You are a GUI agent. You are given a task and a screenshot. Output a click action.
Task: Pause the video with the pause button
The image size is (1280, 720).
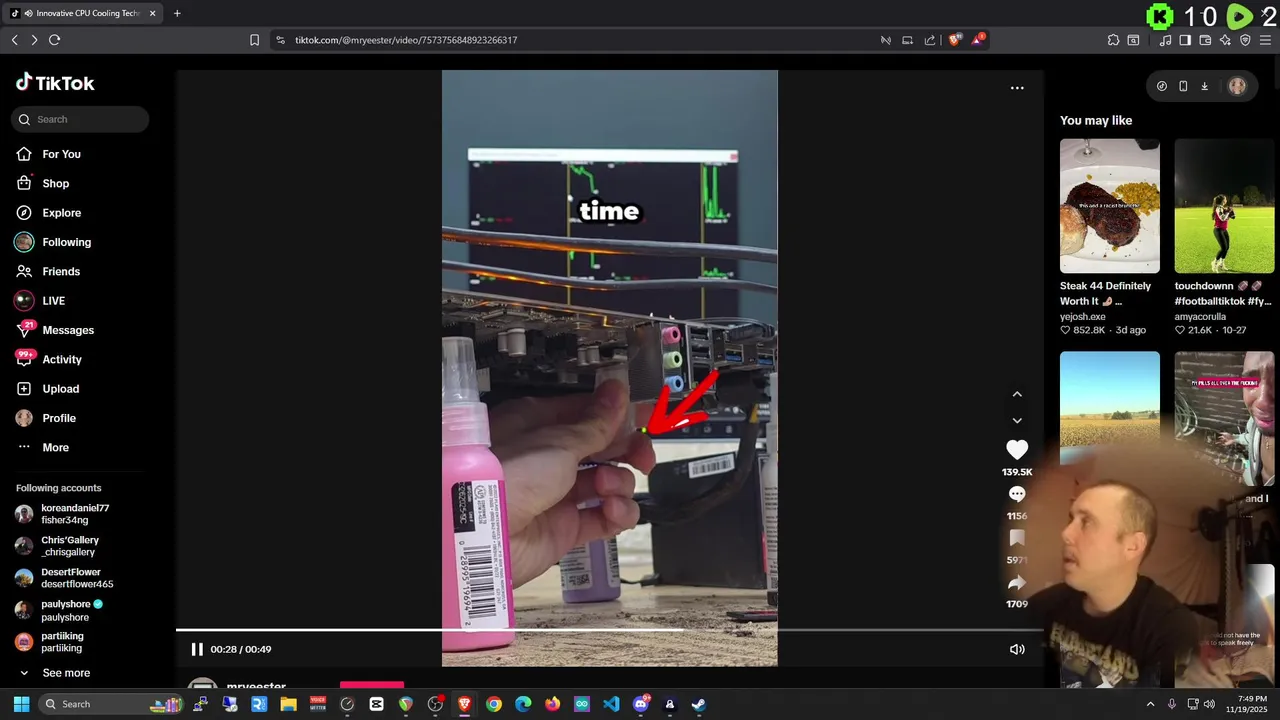point(197,649)
